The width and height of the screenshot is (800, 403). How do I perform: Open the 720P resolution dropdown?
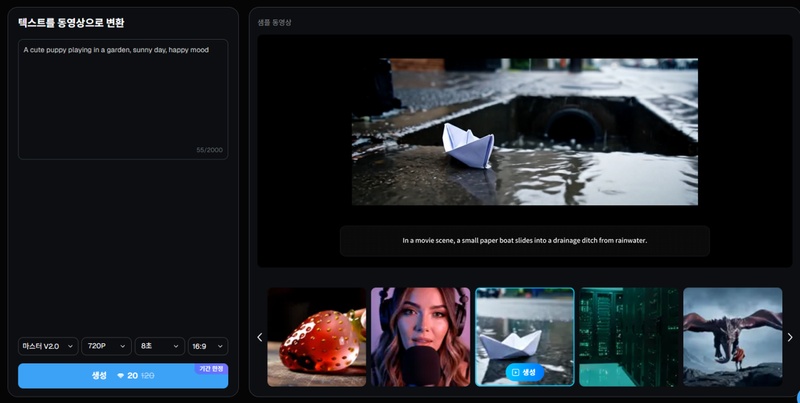pos(107,346)
